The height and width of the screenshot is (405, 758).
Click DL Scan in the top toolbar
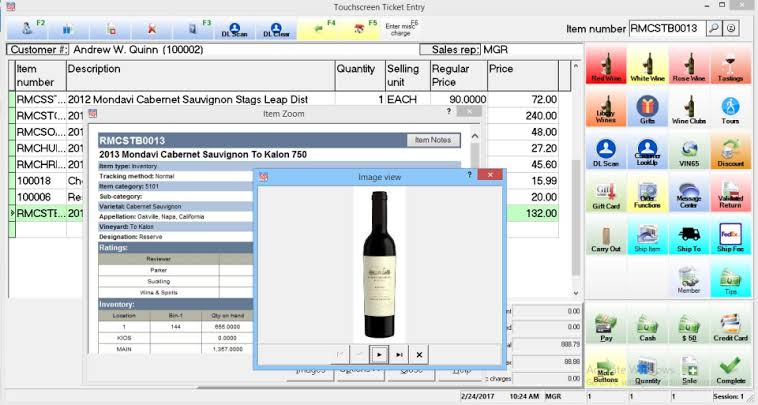tap(234, 29)
